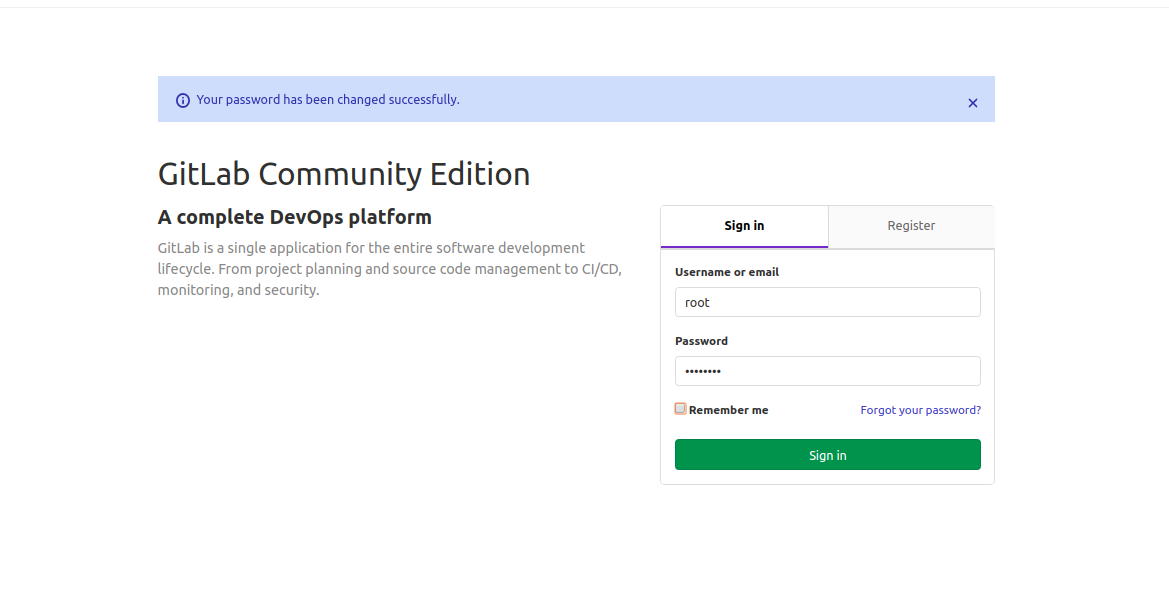Image resolution: width=1169 pixels, height=600 pixels.
Task: Click the GitLab description paragraph
Action: pos(390,269)
